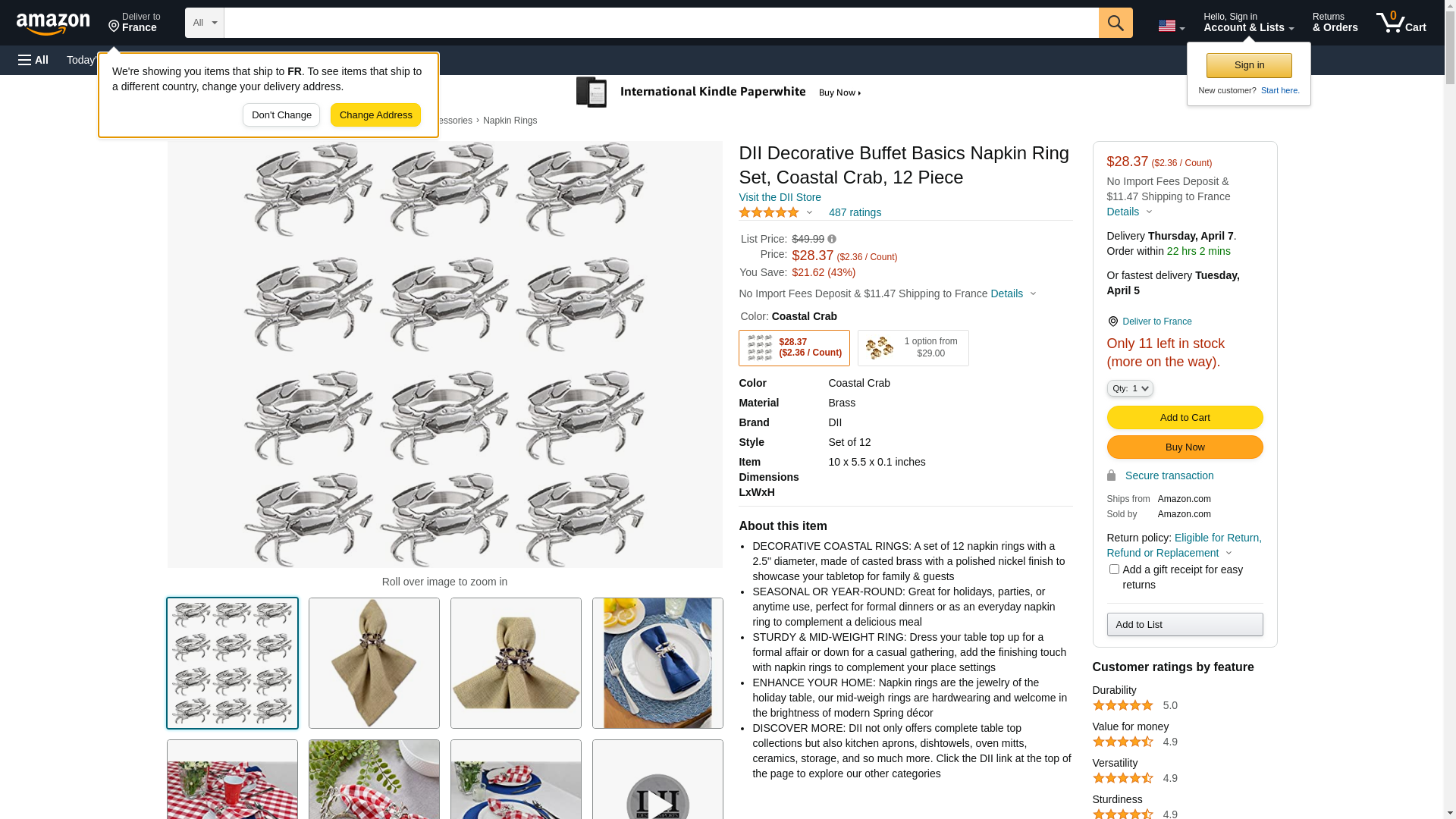Image resolution: width=1456 pixels, height=819 pixels.
Task: Open the Returns & Orders menu
Action: tap(1335, 23)
